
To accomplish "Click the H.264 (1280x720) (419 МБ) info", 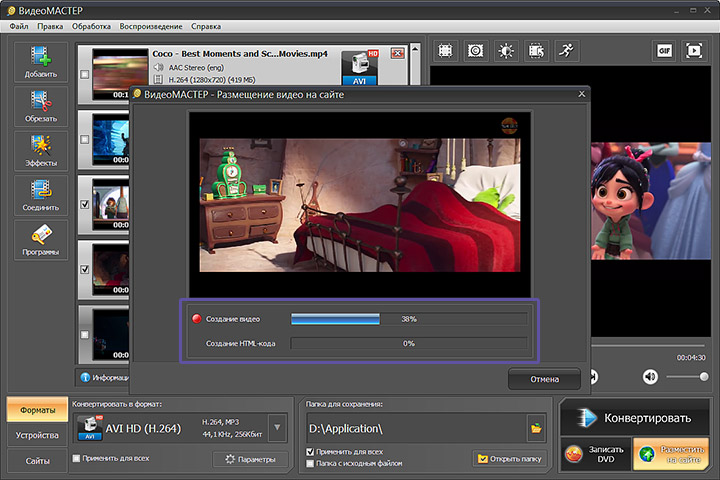I will coord(212,79).
